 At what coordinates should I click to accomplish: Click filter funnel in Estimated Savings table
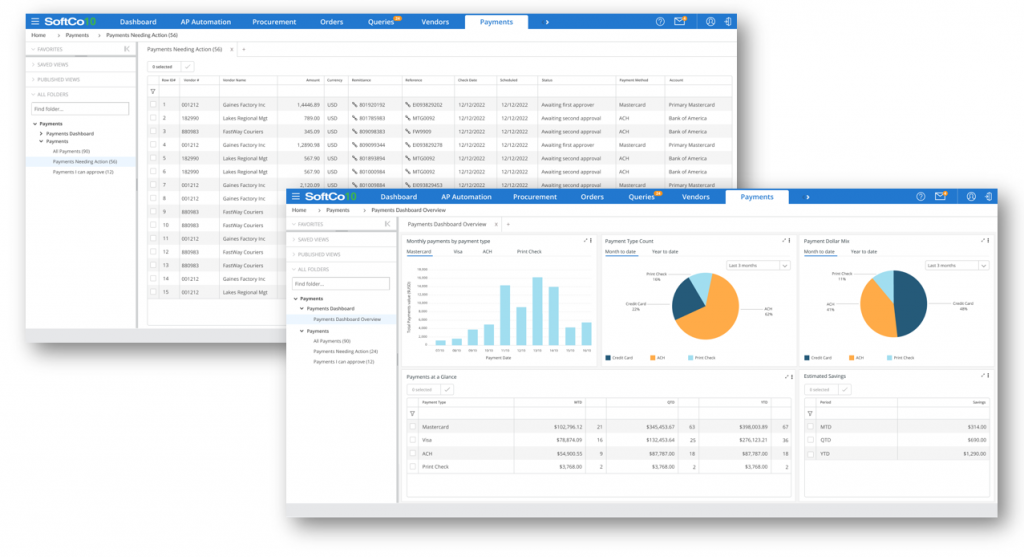[x=810, y=413]
